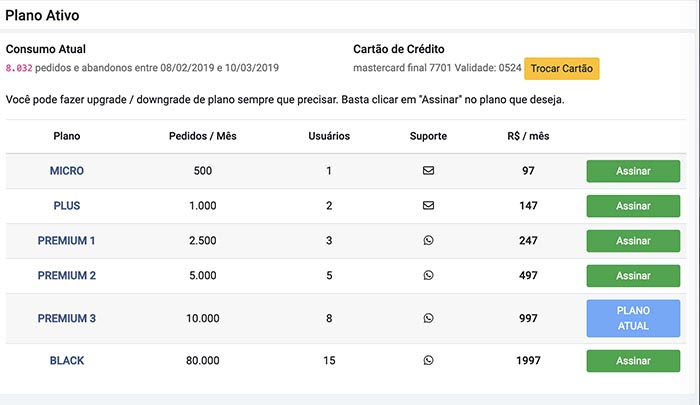Open the PLUS plan link
The image size is (700, 405).
point(67,205)
